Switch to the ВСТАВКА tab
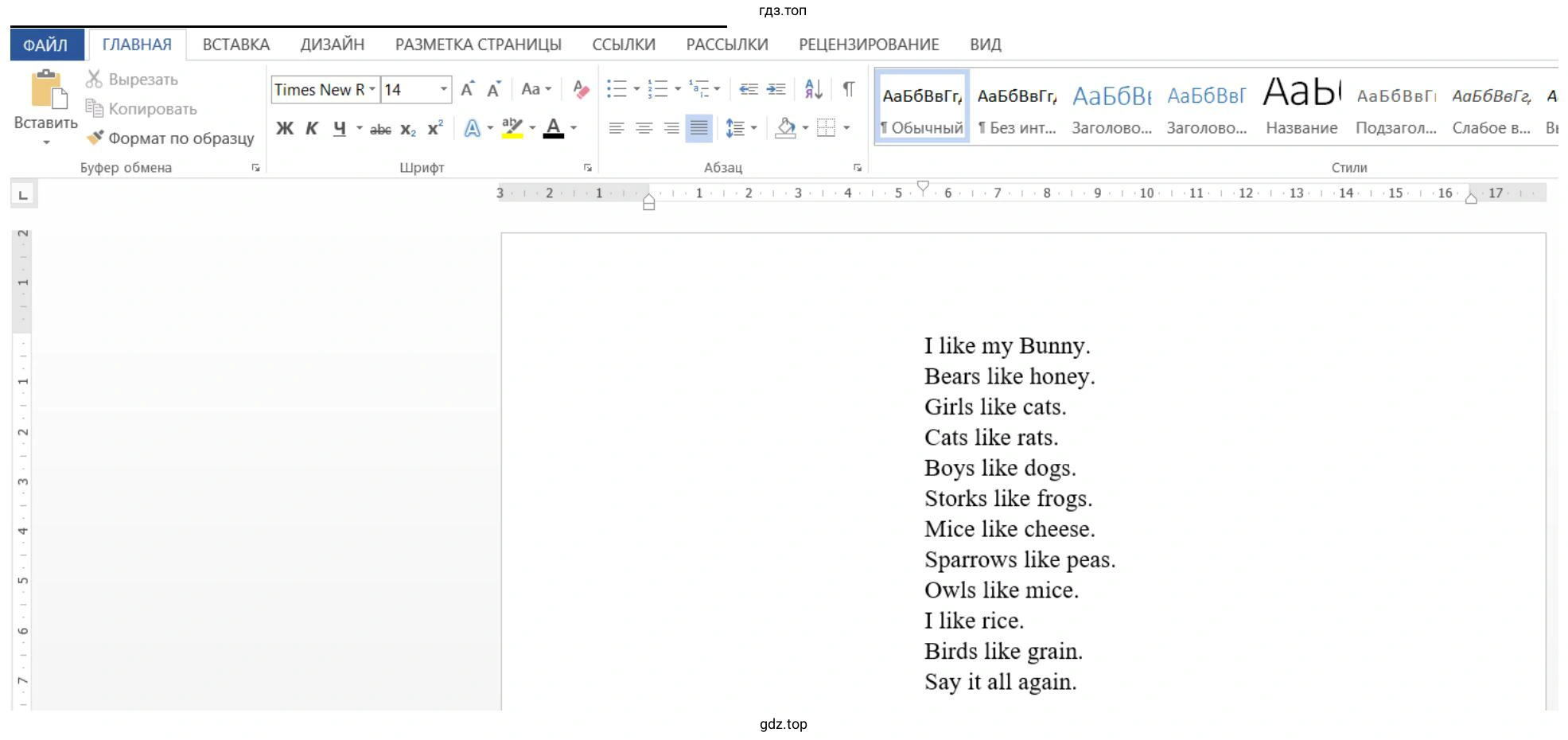 236,45
